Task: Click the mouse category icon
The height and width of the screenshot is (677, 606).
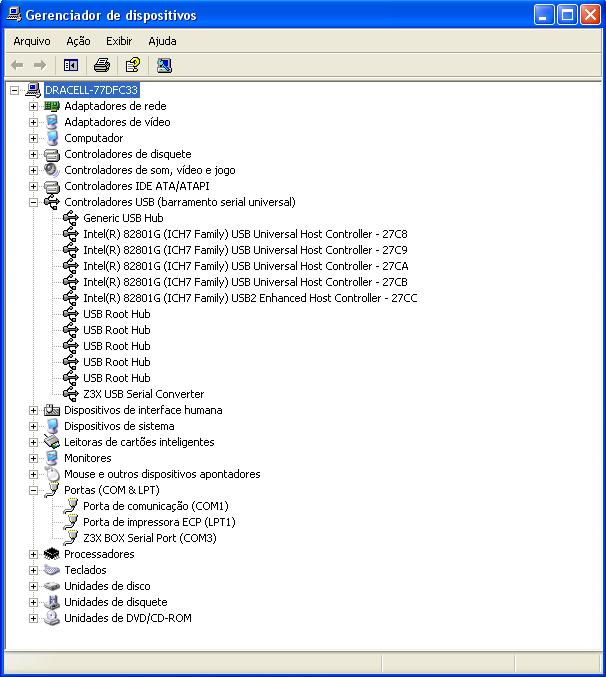Action: point(52,474)
